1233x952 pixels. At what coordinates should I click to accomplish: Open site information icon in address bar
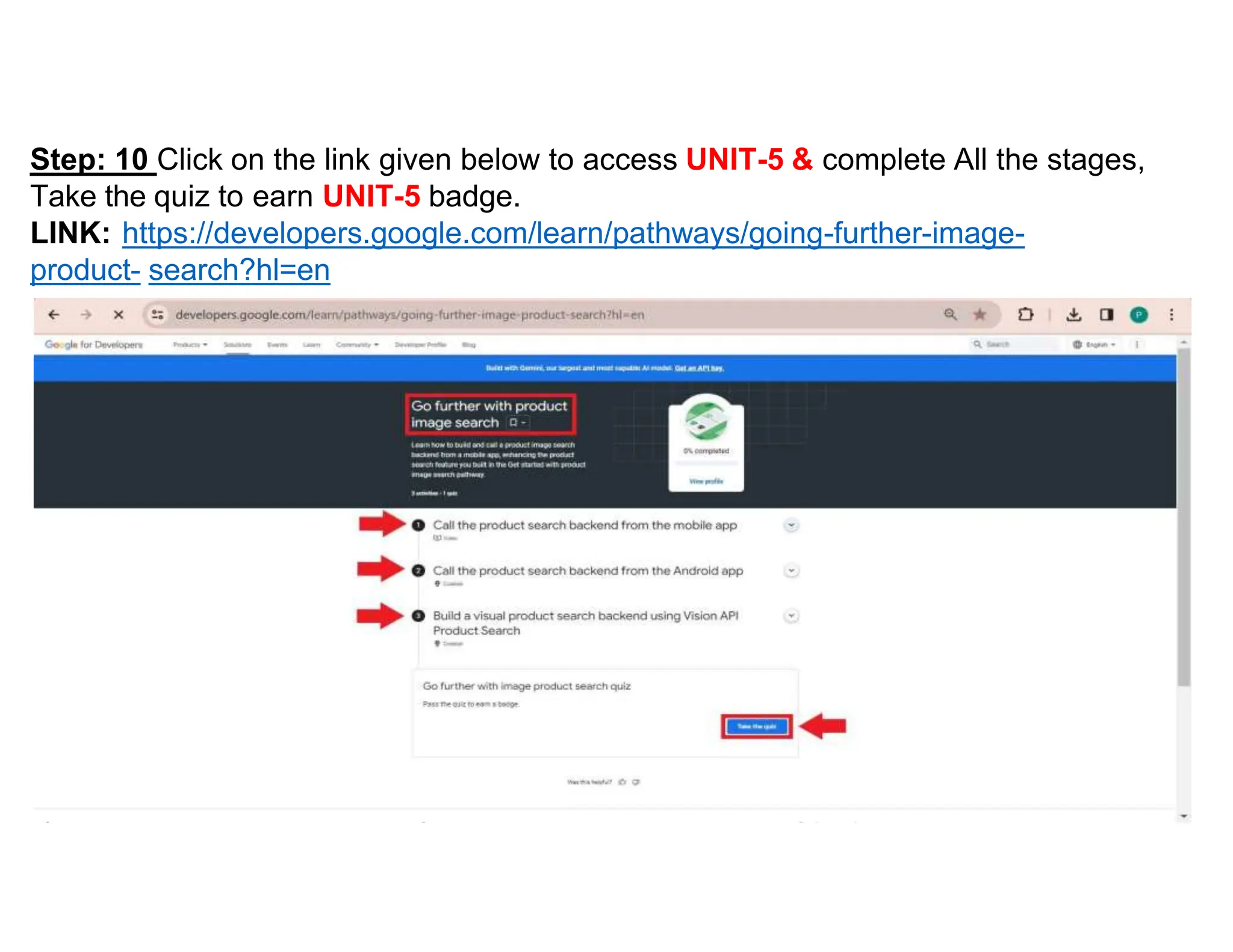pos(158,315)
